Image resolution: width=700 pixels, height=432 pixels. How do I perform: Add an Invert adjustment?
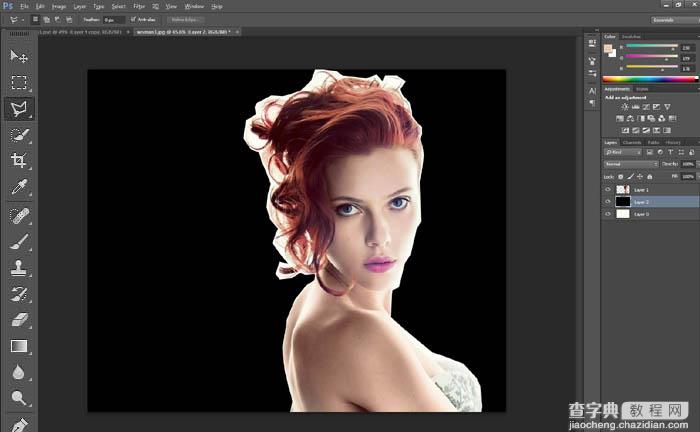pyautogui.click(x=625, y=130)
